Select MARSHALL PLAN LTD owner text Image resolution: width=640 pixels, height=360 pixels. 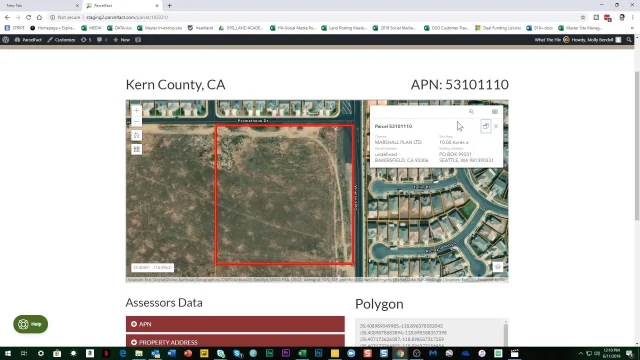click(398, 142)
